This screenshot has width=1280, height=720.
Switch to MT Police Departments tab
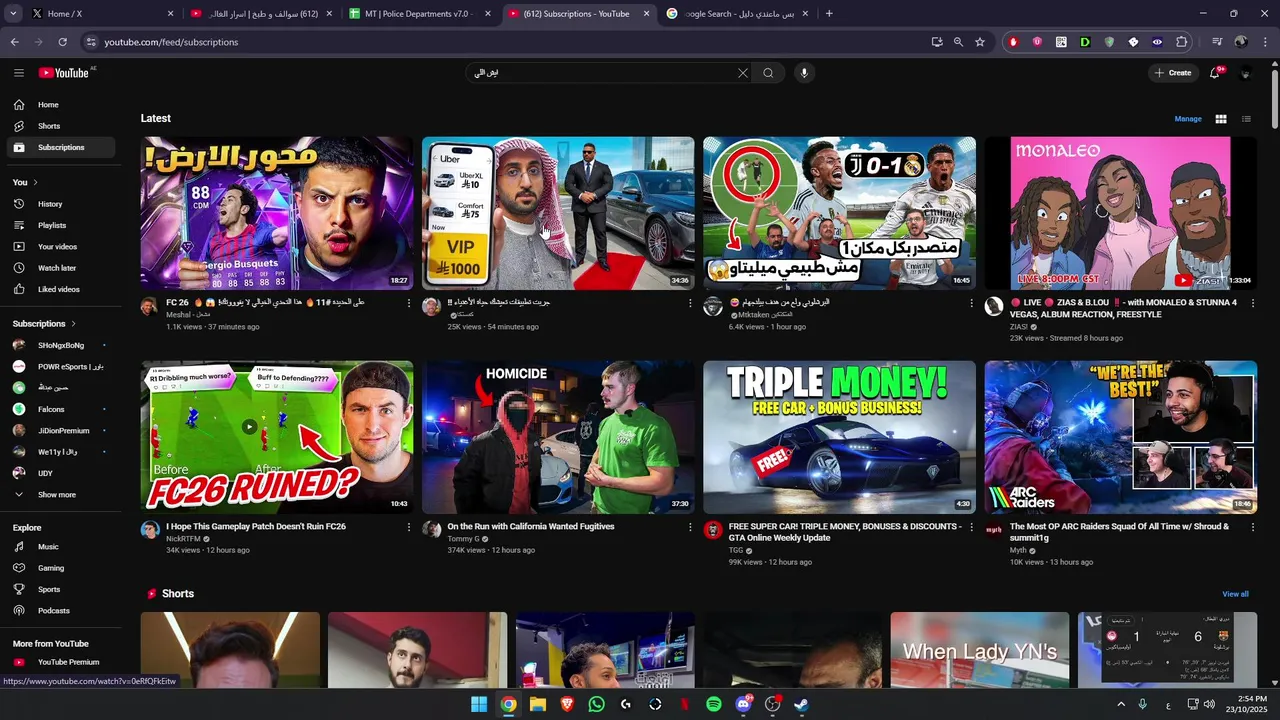point(420,14)
